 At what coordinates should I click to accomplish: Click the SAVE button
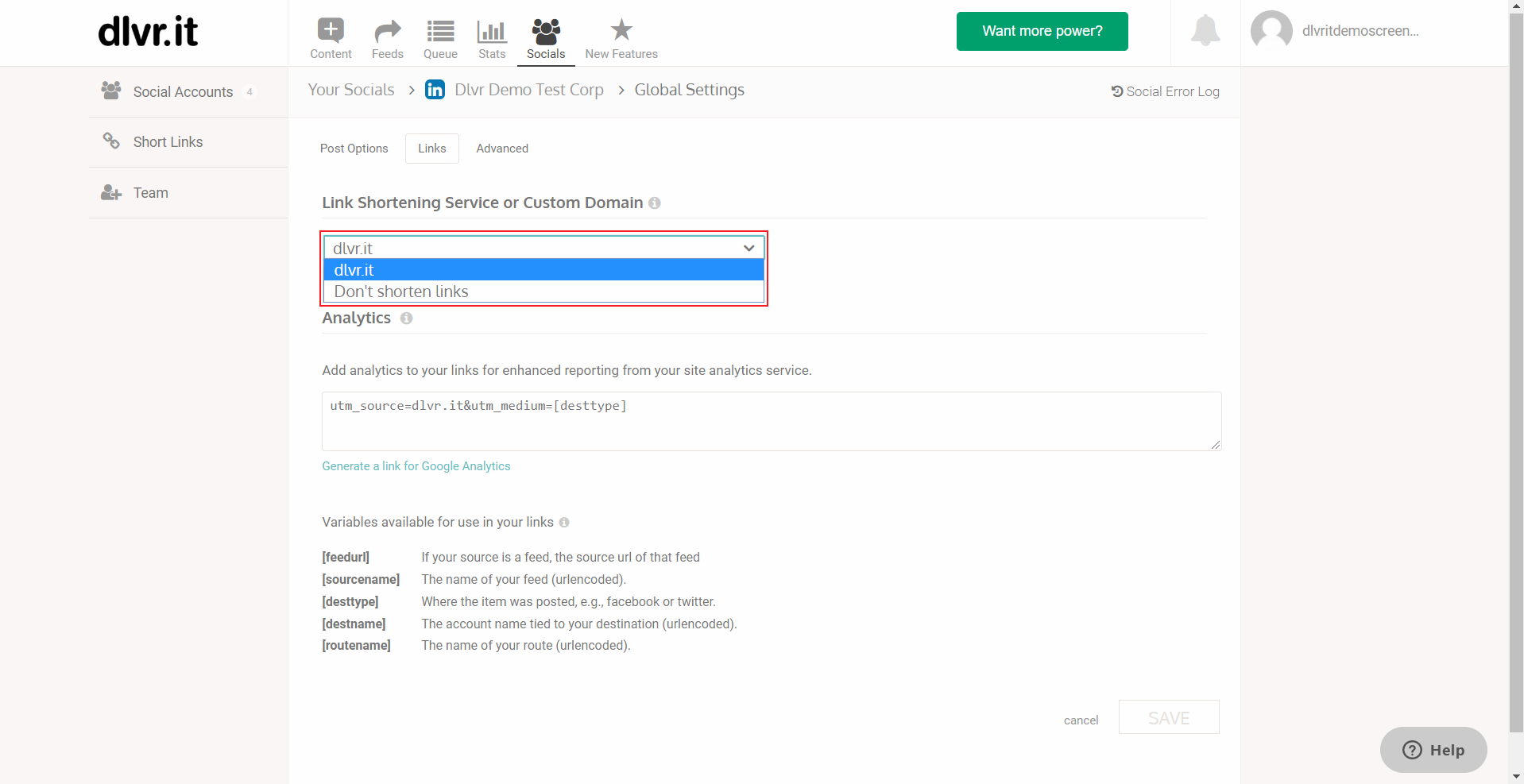[x=1169, y=717]
